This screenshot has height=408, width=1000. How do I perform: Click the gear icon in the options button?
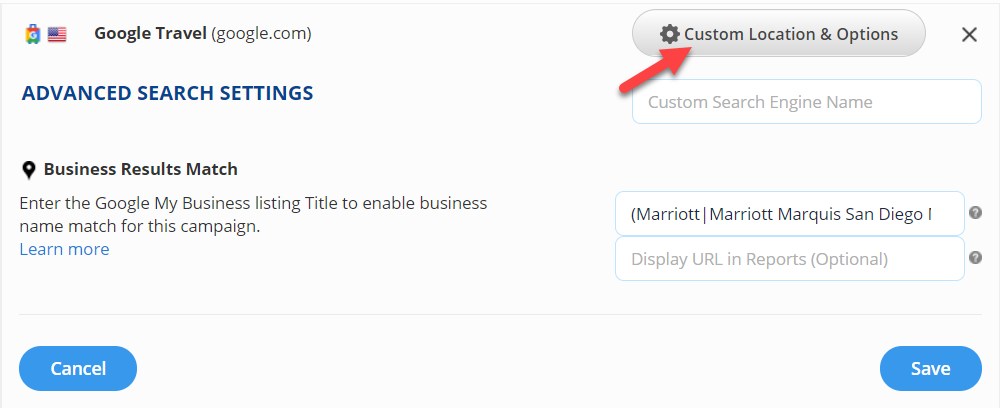(670, 34)
